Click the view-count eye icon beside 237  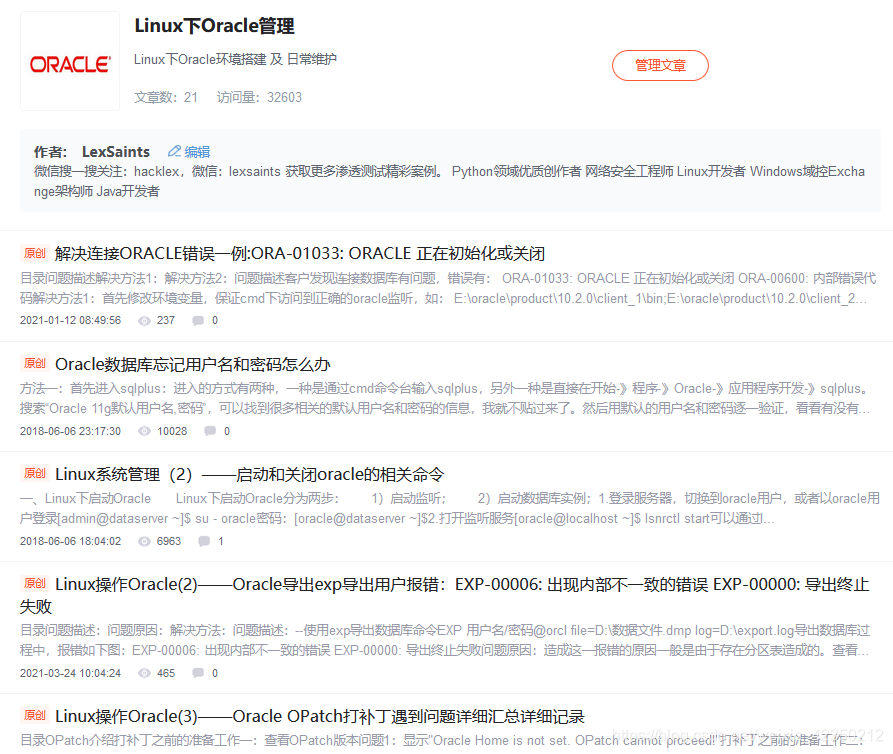coord(145,321)
